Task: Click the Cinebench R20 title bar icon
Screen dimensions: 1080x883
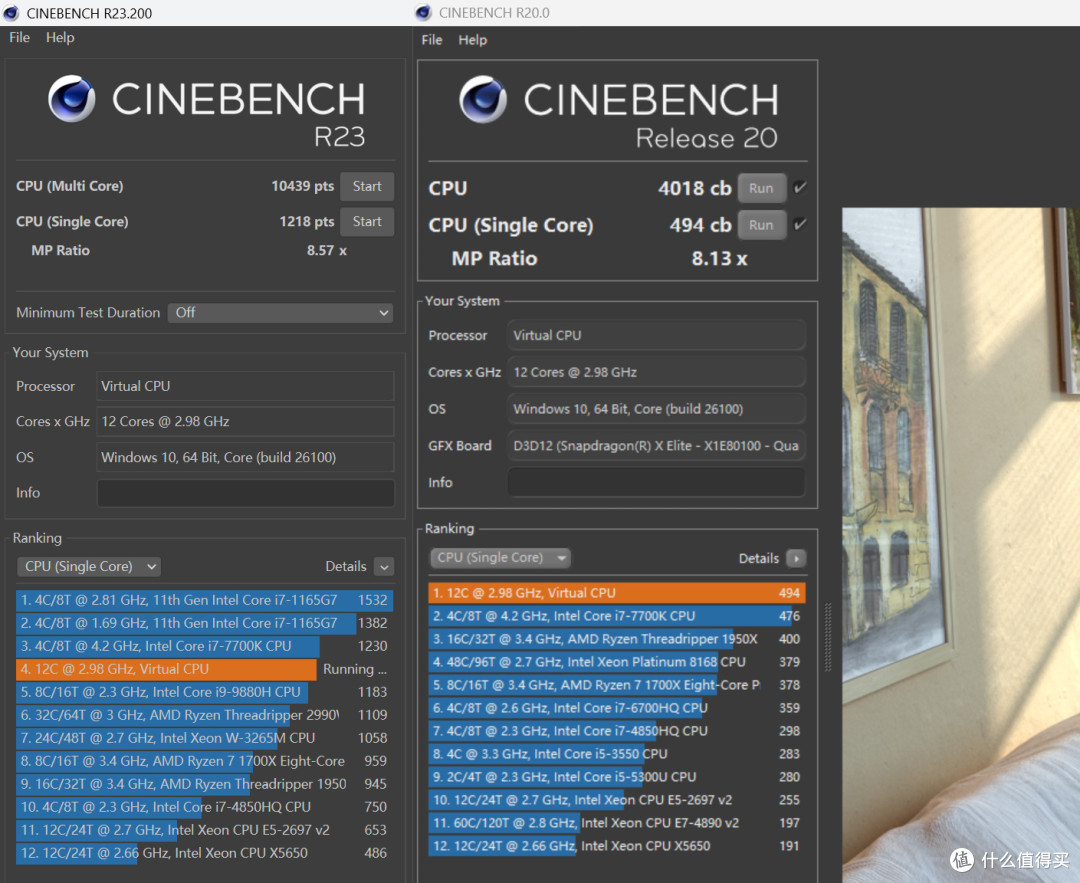Action: coord(423,12)
